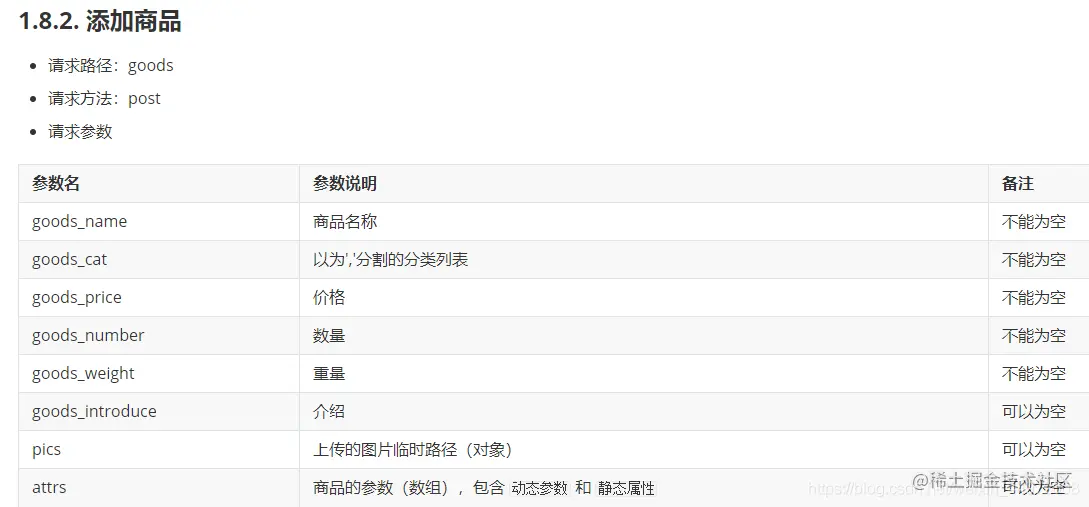Click the 静态属性 inline code tag
The image size is (1089, 507).
pyautogui.click(x=626, y=488)
